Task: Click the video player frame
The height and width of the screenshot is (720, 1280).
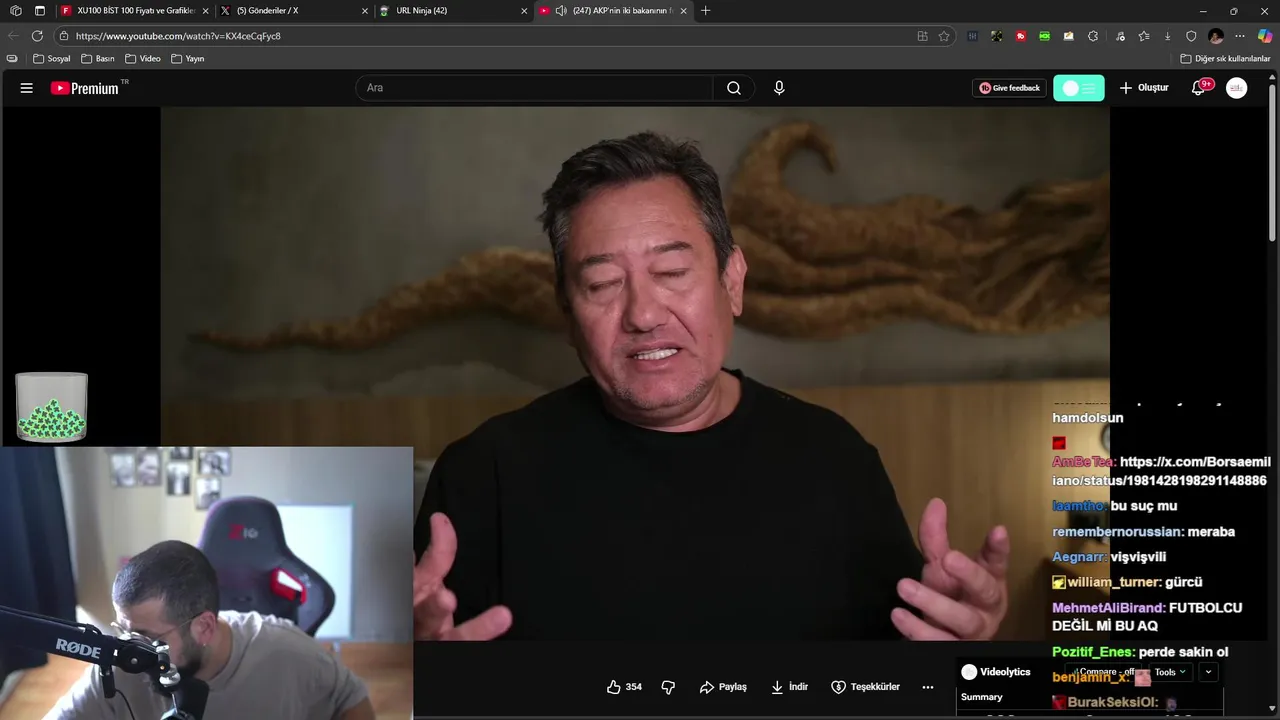Action: point(635,373)
